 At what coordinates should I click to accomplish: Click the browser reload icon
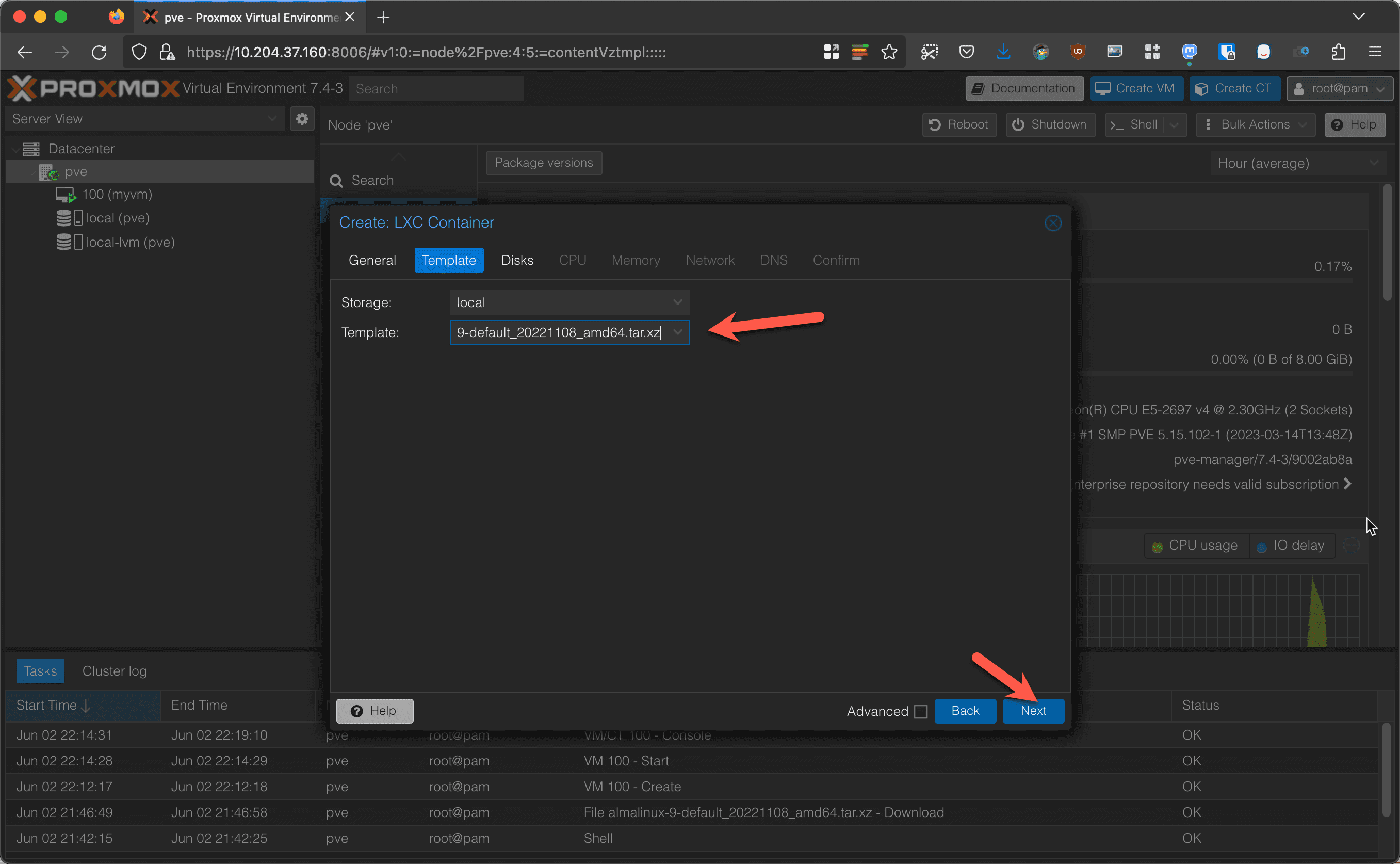point(100,53)
